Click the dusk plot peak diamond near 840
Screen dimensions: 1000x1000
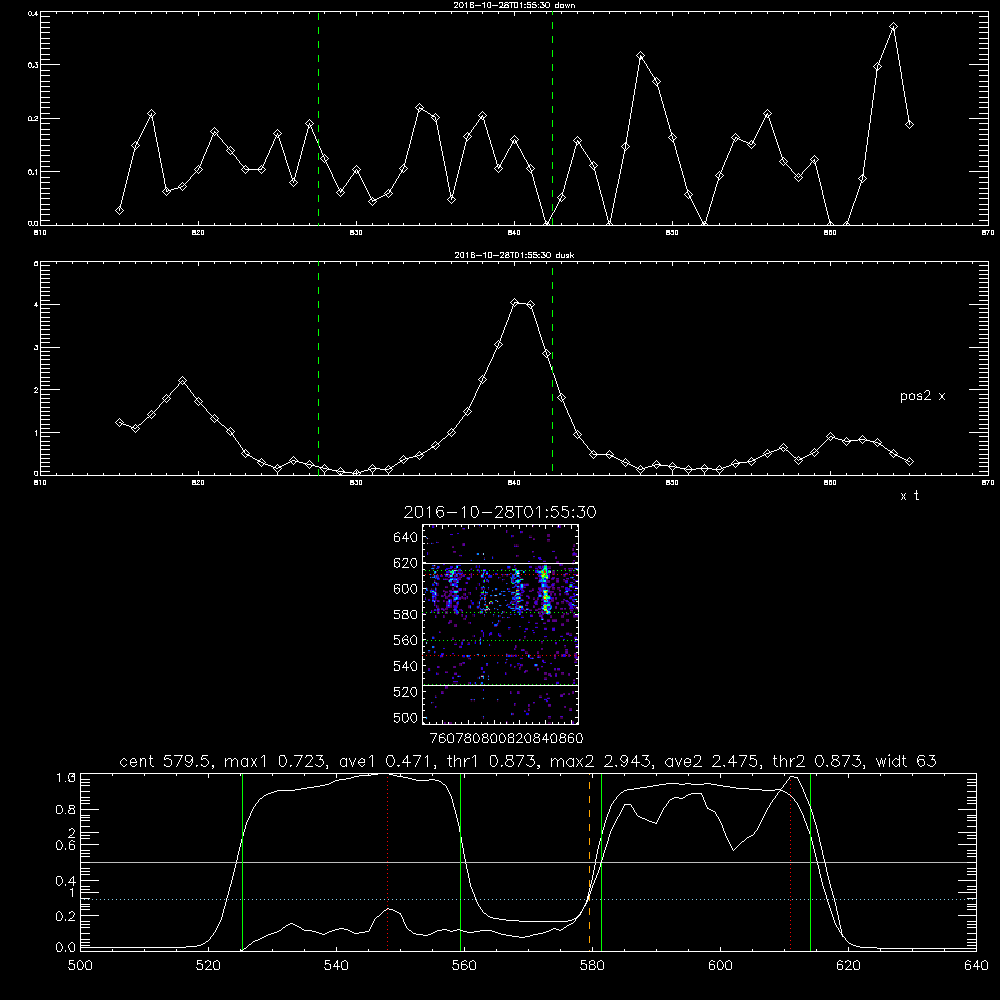click(515, 302)
